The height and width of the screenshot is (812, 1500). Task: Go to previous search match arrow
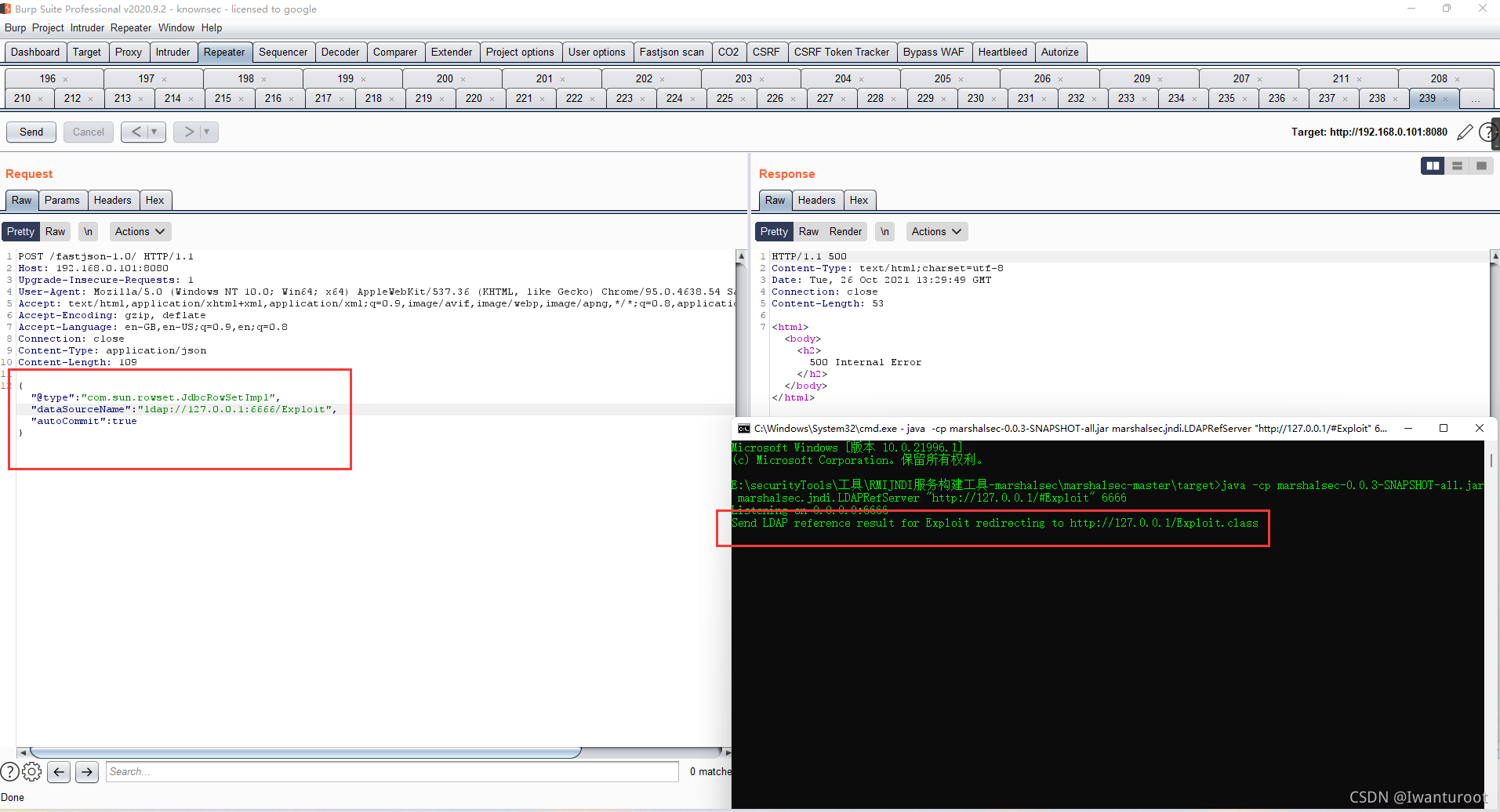(59, 772)
